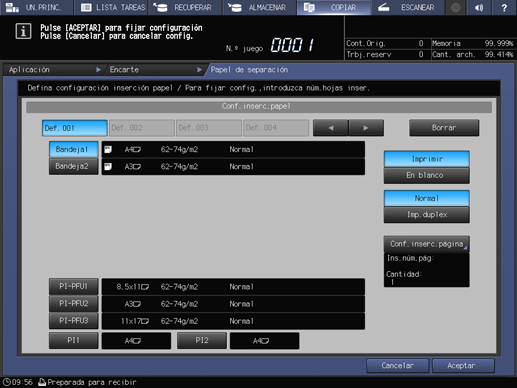Click the Conf. inserc. papel header
Image resolution: width=517 pixels, height=388 pixels.
click(x=259, y=107)
